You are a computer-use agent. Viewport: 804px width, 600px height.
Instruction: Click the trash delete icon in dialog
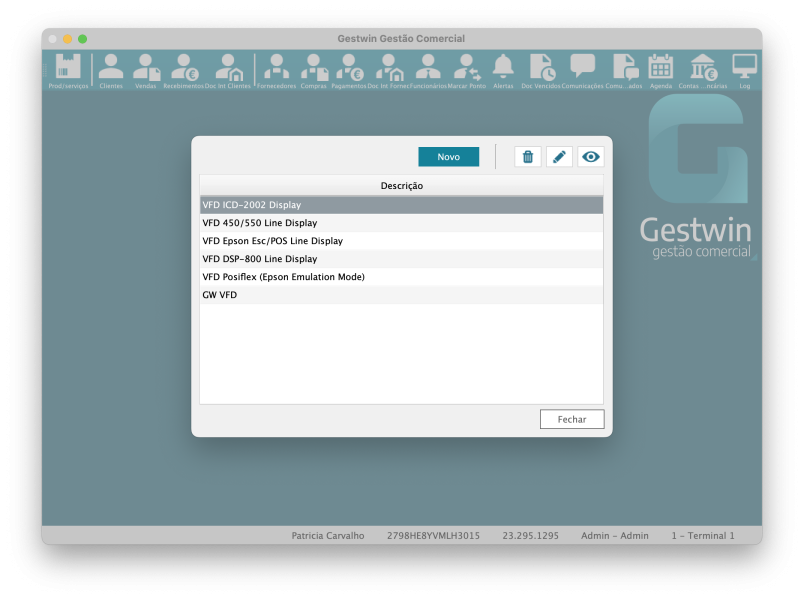pos(528,157)
